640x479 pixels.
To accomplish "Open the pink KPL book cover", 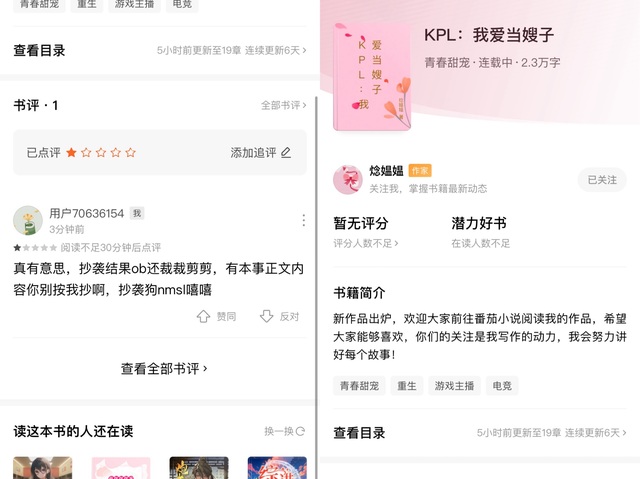I will coord(372,77).
